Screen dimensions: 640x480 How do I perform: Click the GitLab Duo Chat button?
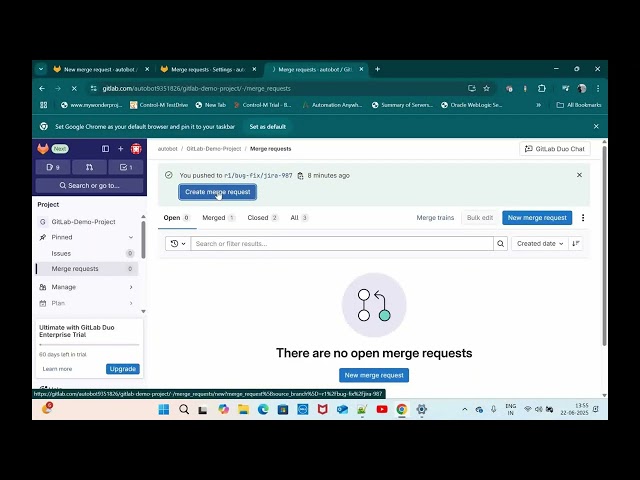[555, 149]
